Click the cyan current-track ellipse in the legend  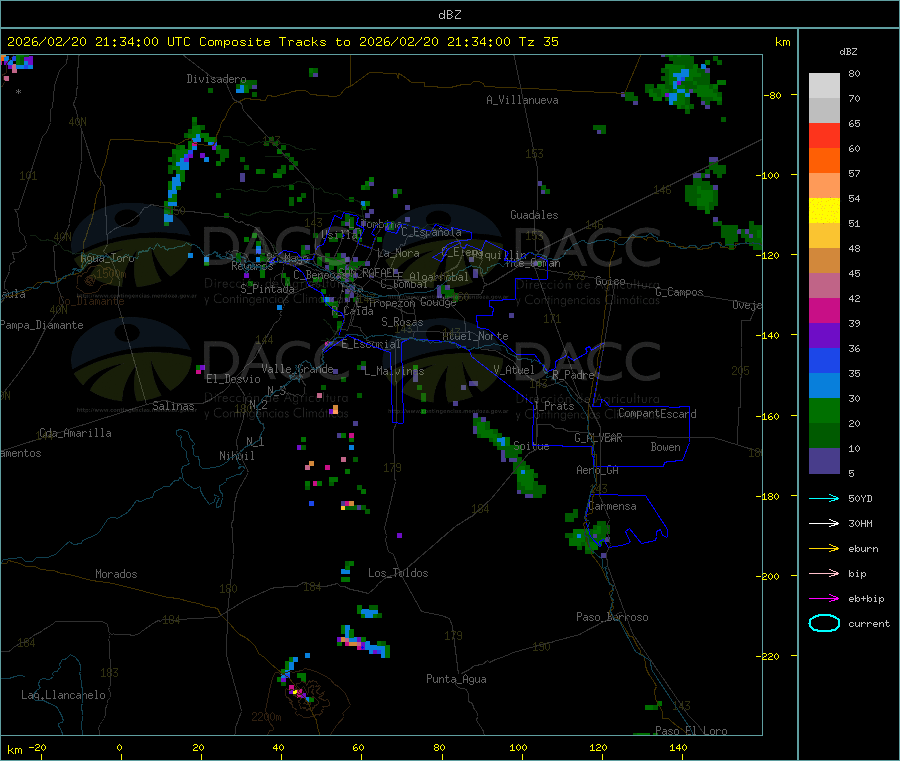tap(824, 623)
